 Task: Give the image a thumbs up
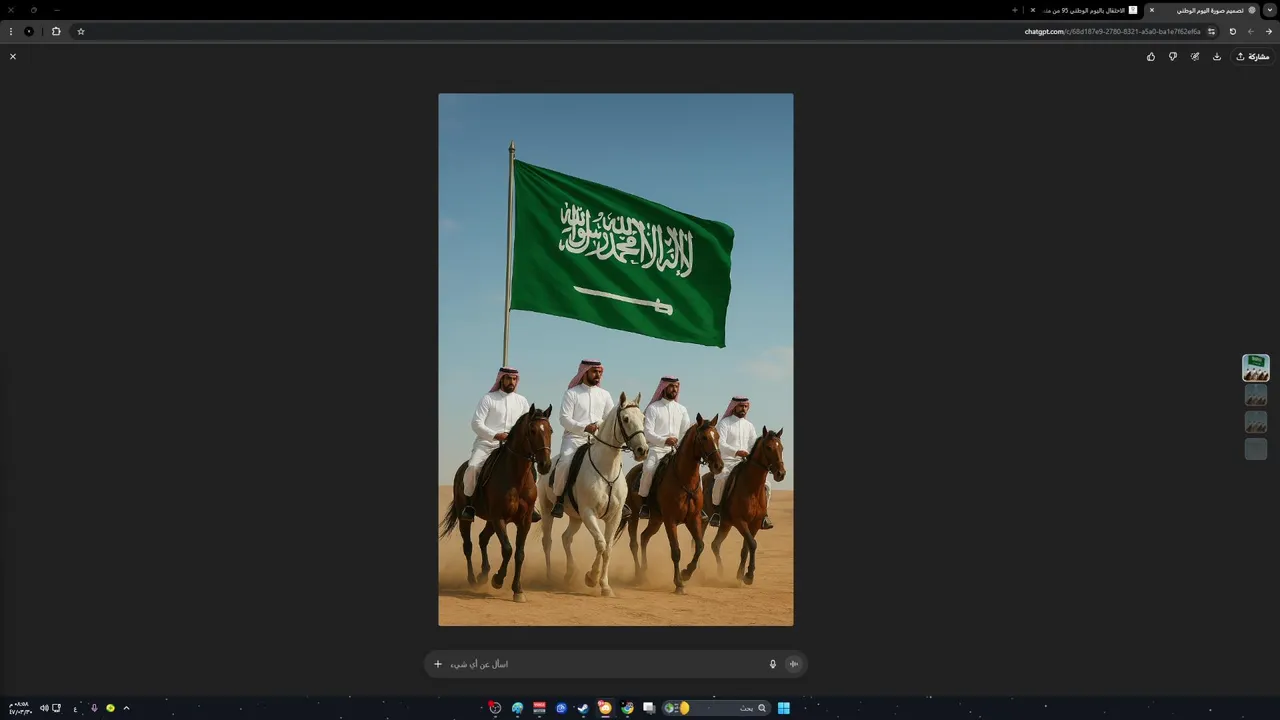pos(1151,57)
